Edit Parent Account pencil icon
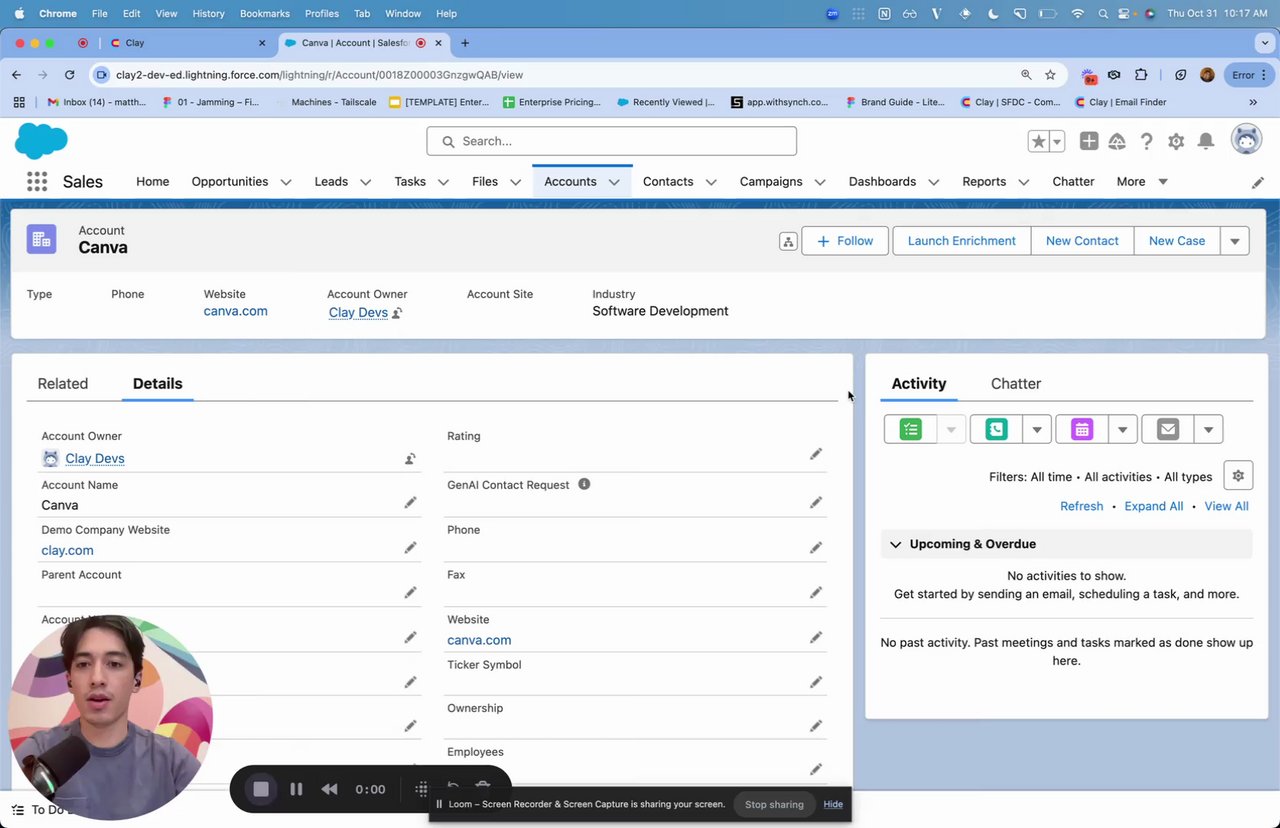Viewport: 1280px width, 828px height. (410, 593)
